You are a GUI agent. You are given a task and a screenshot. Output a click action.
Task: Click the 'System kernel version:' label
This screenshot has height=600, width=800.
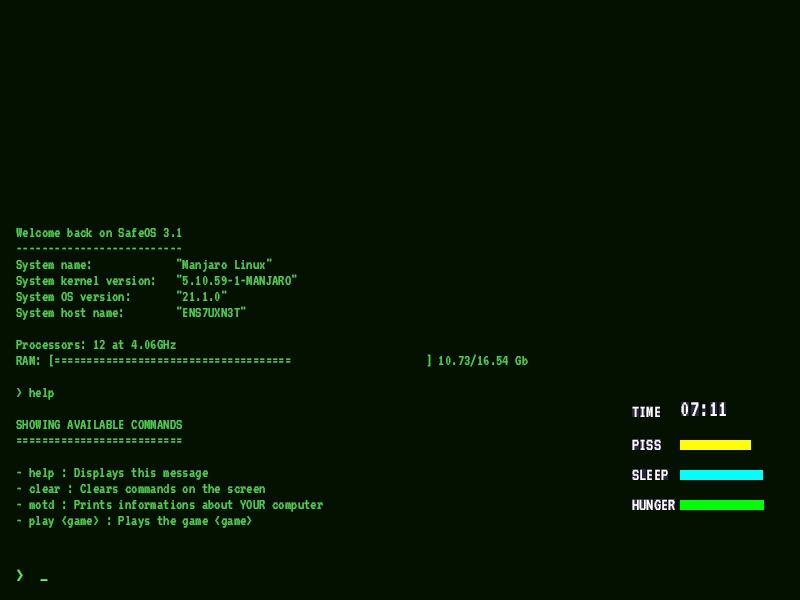point(86,281)
